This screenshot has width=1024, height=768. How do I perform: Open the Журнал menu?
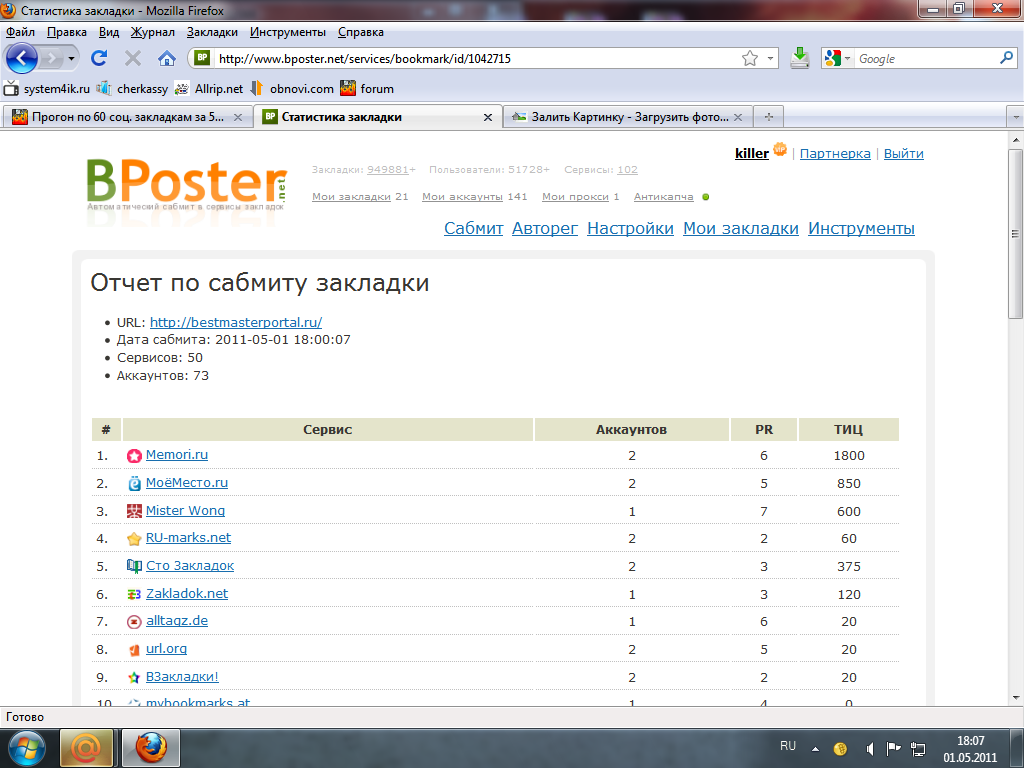(x=152, y=32)
